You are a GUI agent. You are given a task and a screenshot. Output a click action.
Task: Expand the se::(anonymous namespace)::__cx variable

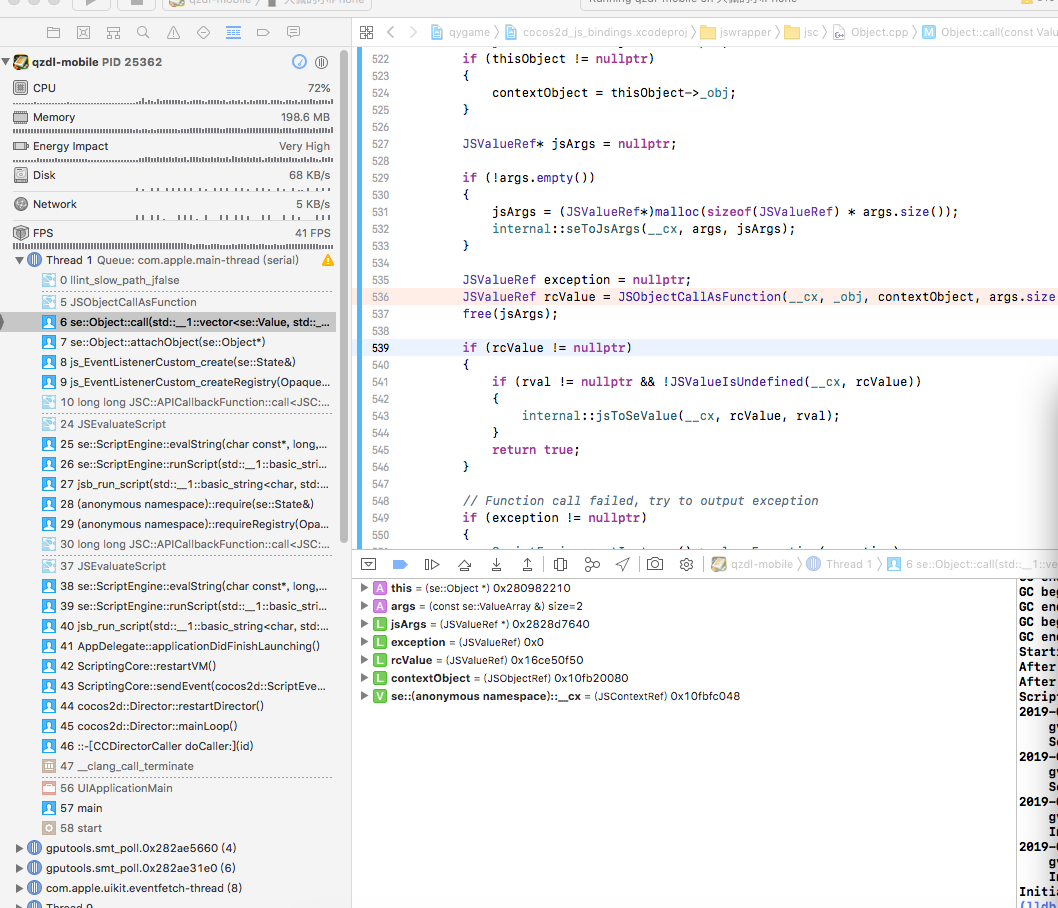tap(364, 696)
